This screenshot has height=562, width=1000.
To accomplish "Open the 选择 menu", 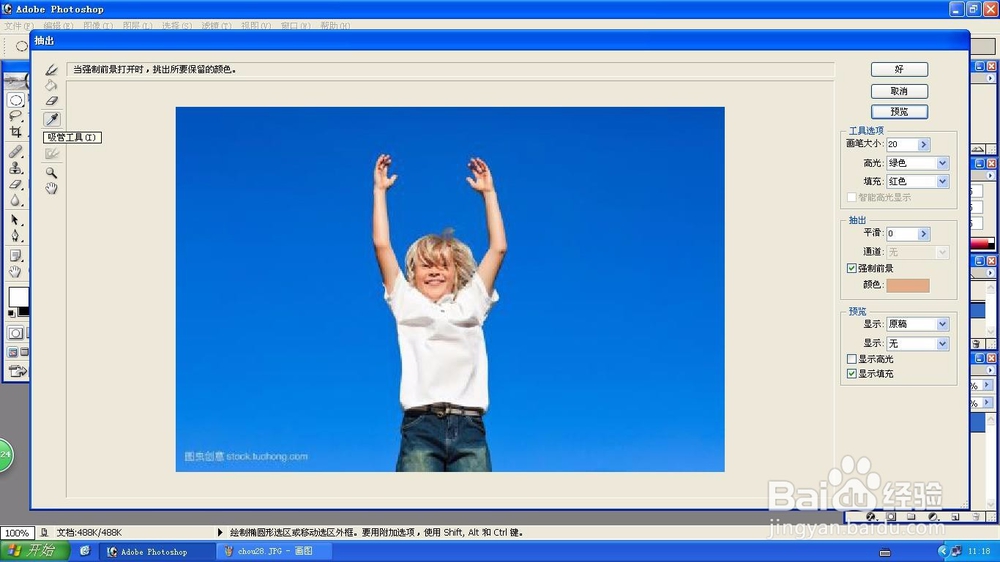I will point(177,26).
